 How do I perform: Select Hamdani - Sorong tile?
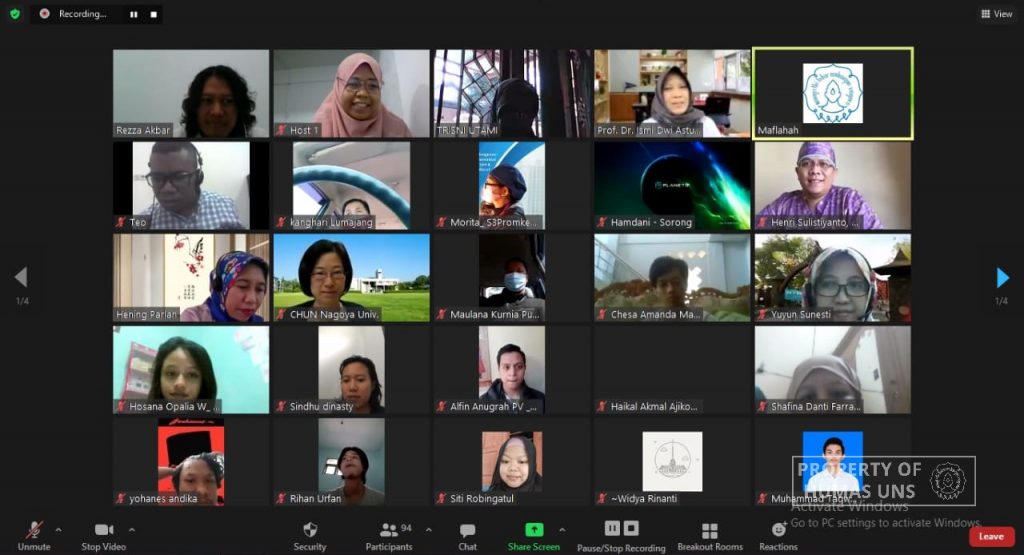tap(673, 185)
